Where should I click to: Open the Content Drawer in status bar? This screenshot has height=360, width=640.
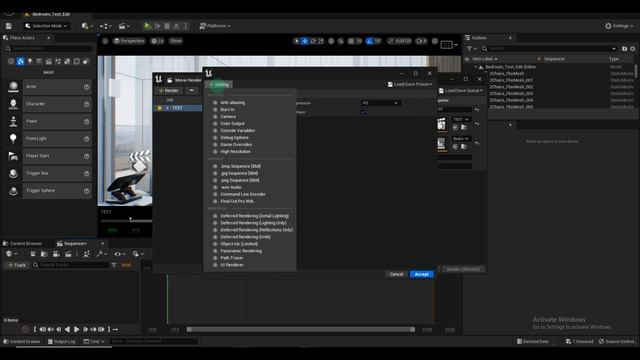[x=22, y=342]
